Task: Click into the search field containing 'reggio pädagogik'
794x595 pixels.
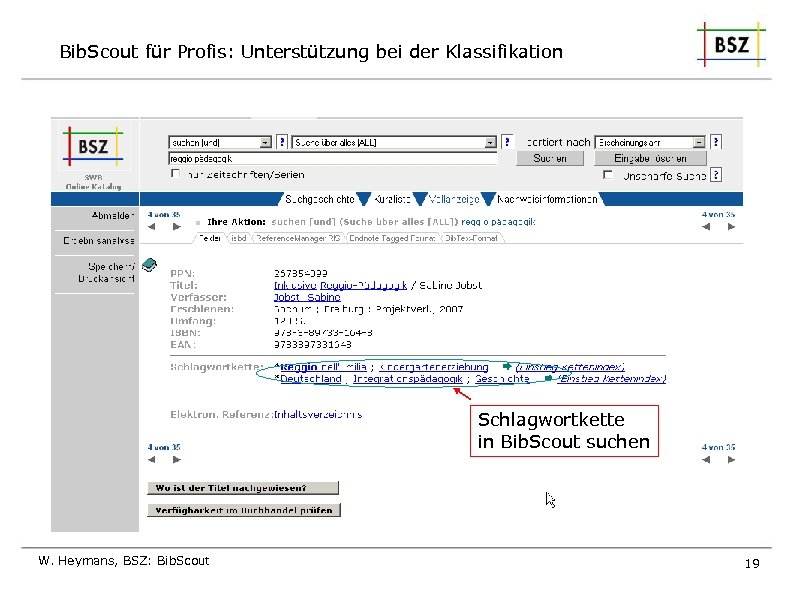Action: pyautogui.click(x=333, y=158)
